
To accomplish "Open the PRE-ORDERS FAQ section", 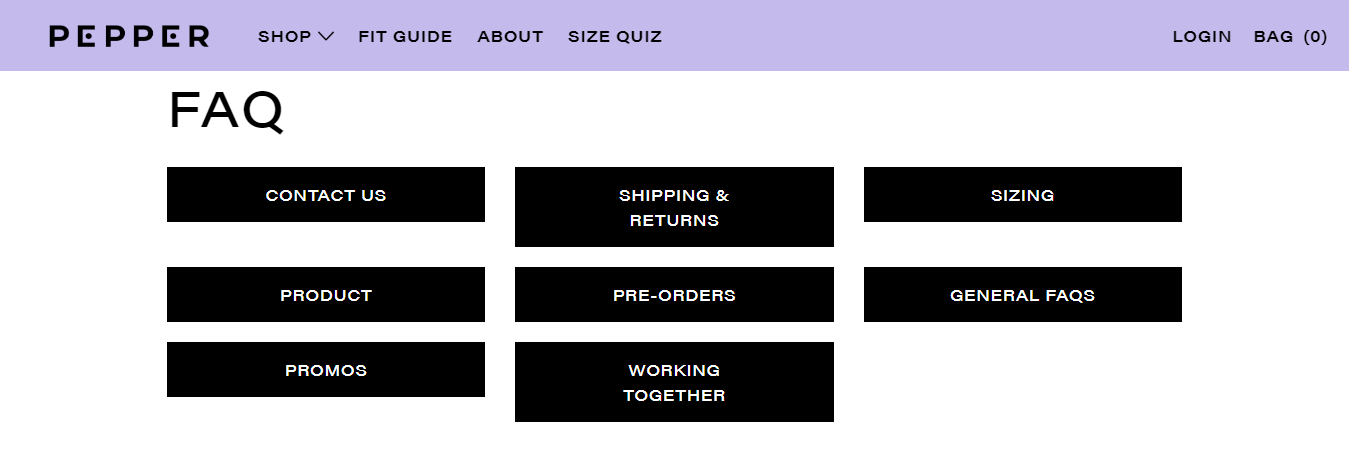I will (674, 295).
